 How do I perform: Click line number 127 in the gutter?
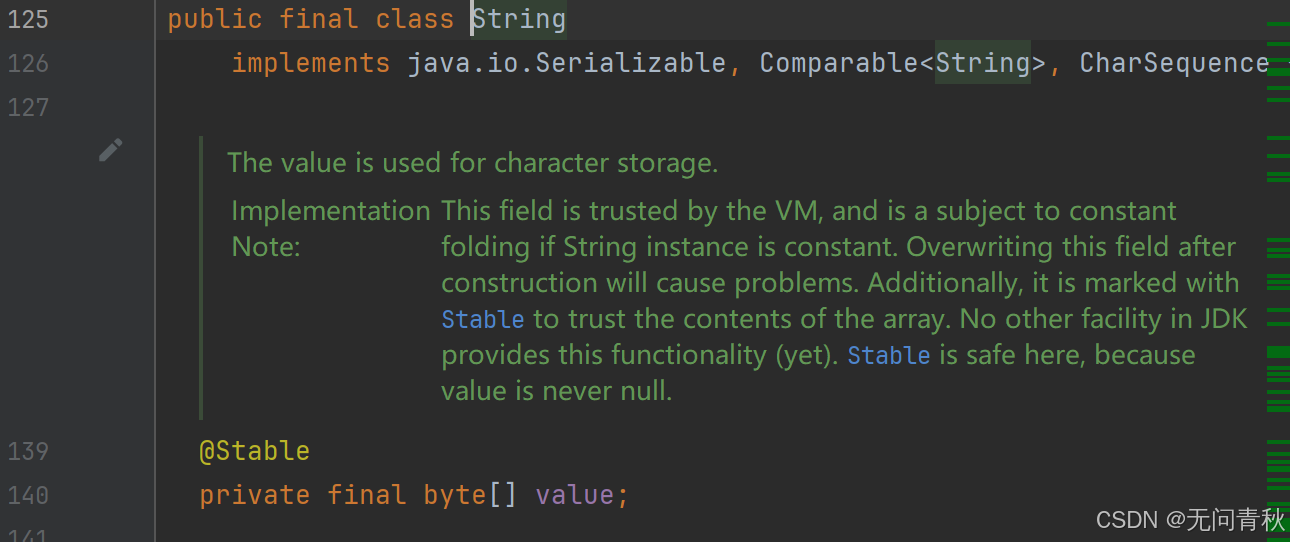pyautogui.click(x=28, y=107)
